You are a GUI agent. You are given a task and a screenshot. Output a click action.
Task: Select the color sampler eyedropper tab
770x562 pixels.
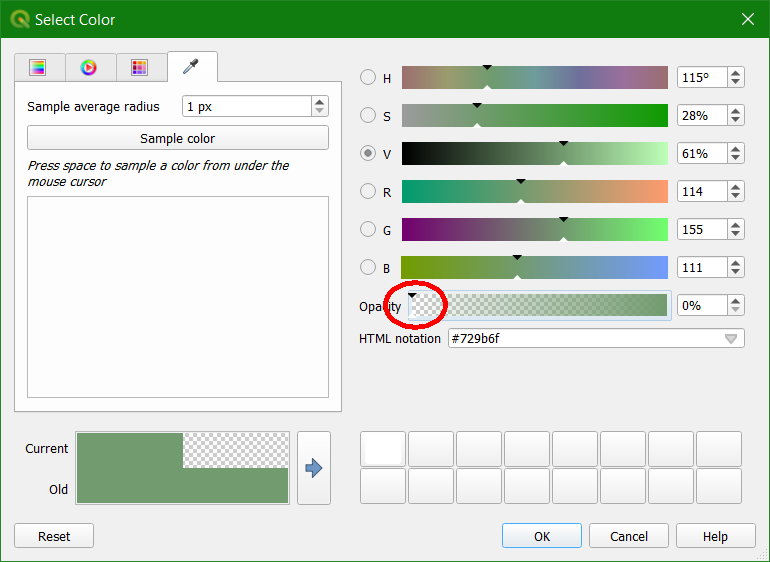point(192,67)
